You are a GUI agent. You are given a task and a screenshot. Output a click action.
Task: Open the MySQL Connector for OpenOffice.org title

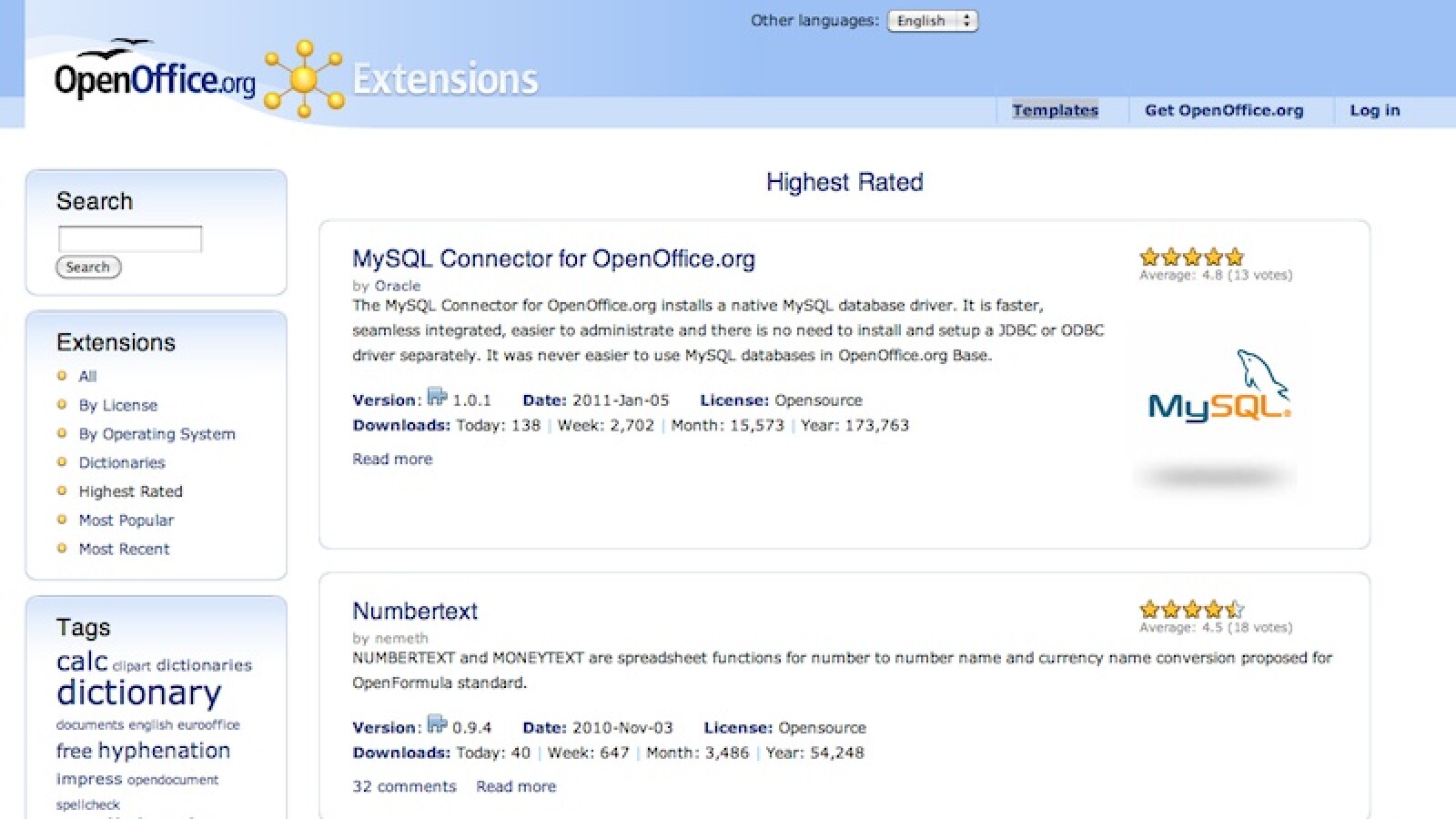(553, 259)
